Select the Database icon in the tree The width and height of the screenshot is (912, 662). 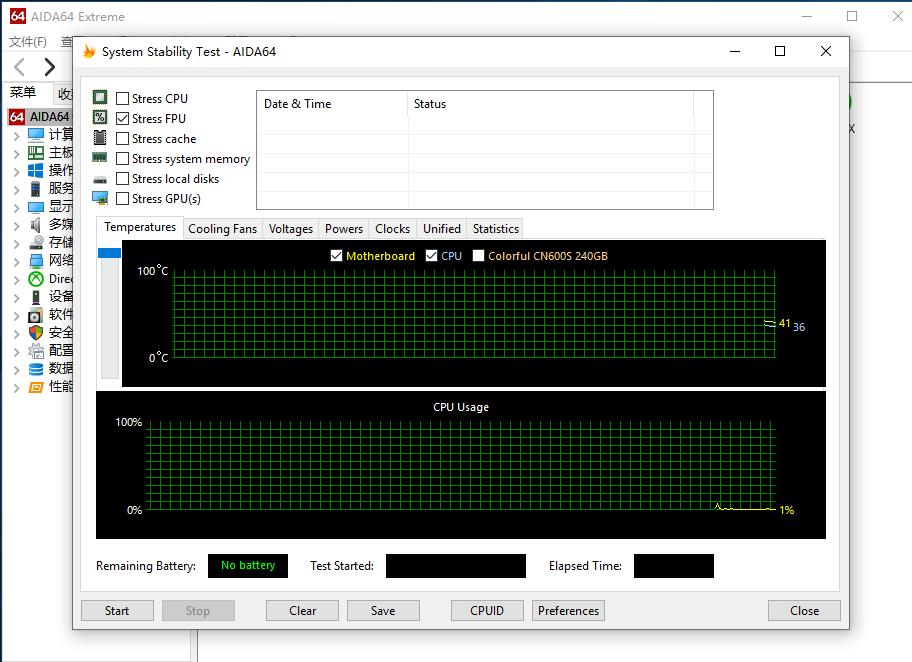[36, 369]
